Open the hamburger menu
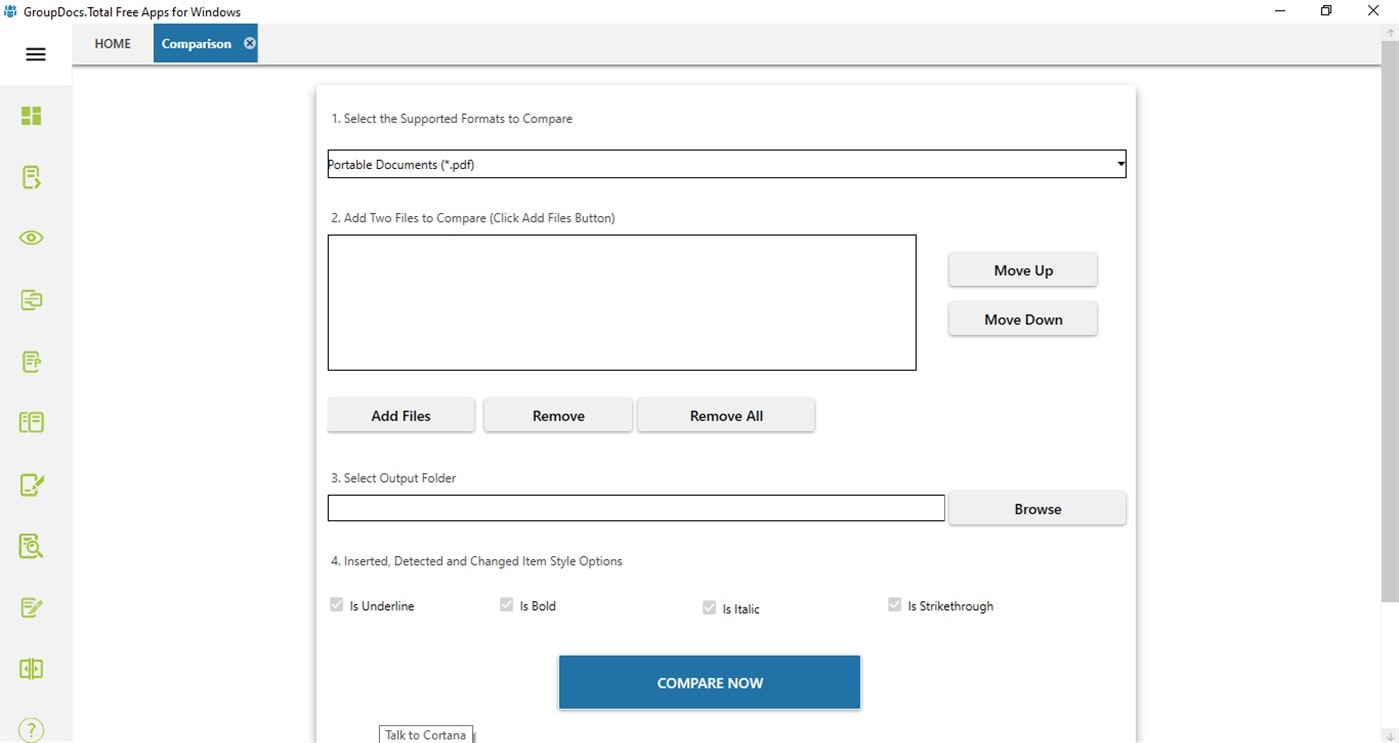Screen dimensions: 1399x743 pos(36,55)
